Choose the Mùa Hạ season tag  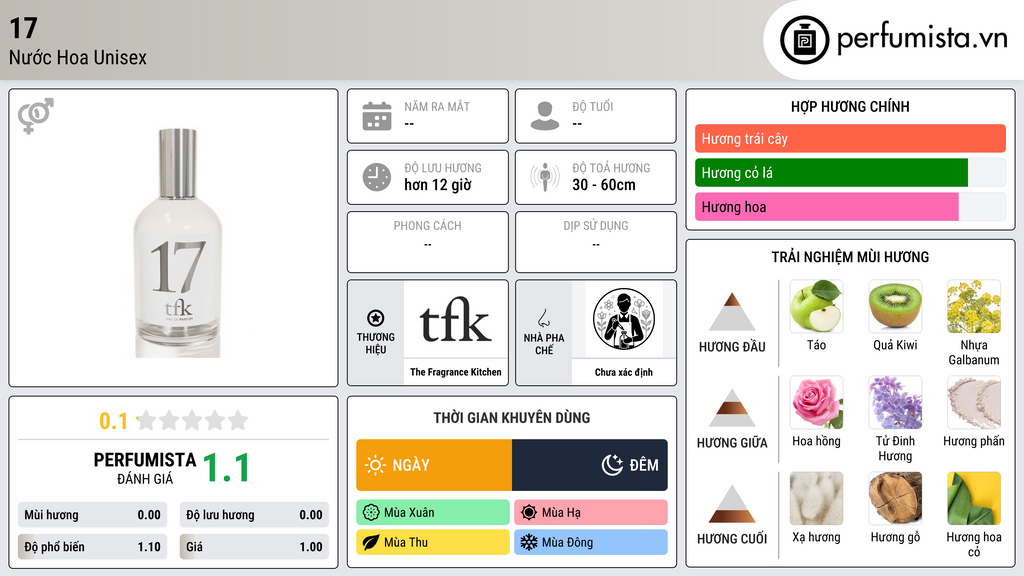[x=591, y=513]
